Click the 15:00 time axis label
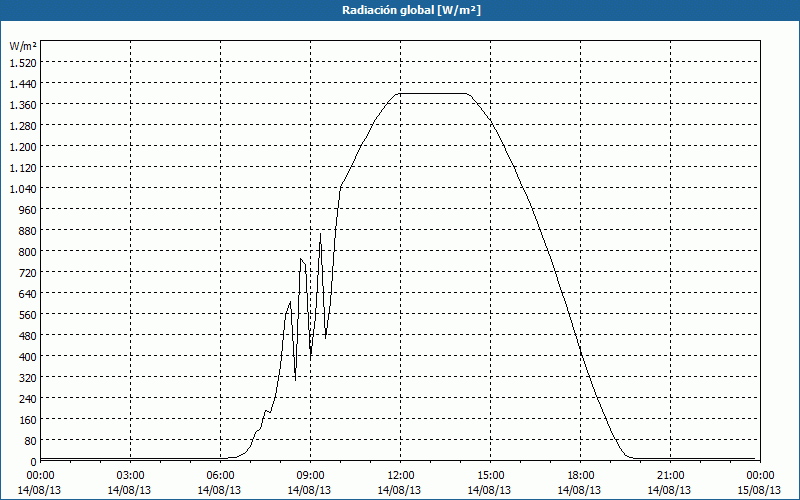The height and width of the screenshot is (500, 800). [x=490, y=476]
